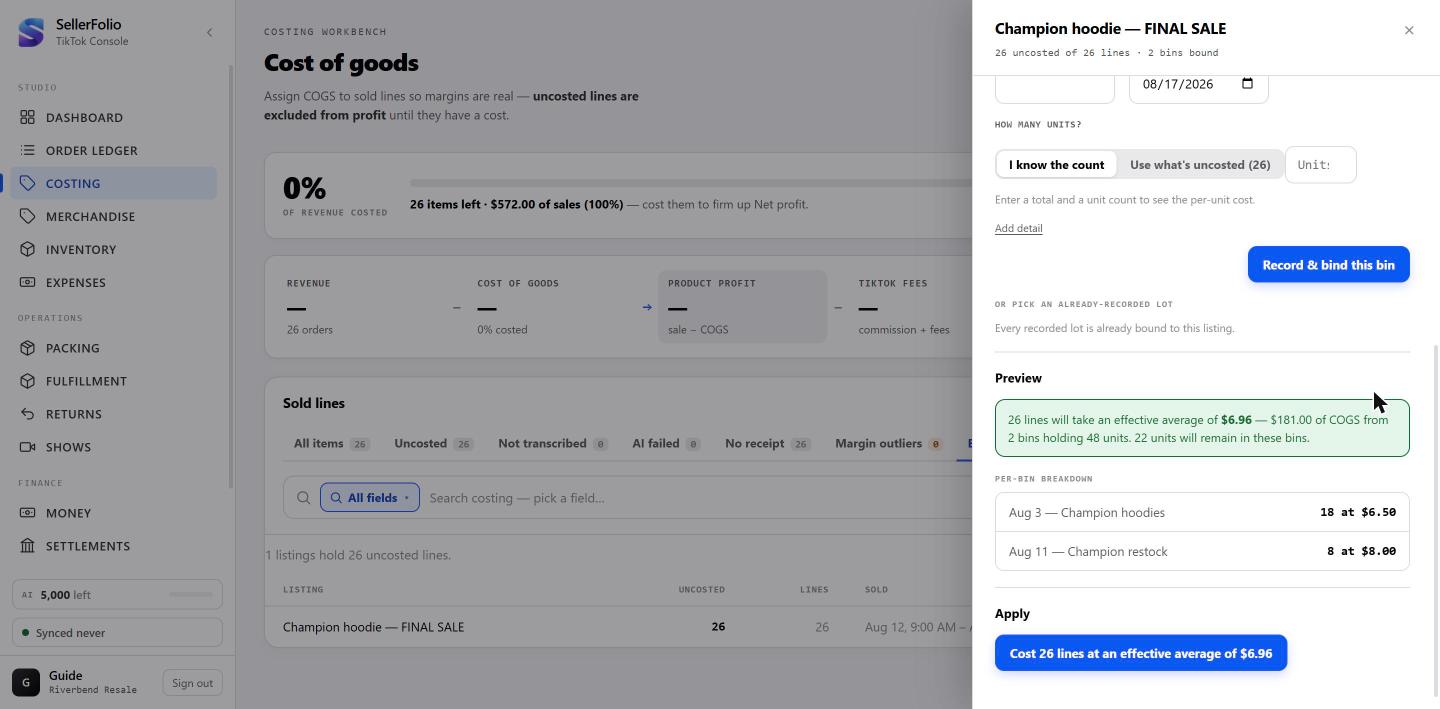Navigate to Inventory
This screenshot has height=709, width=1440.
click(x=114, y=249)
